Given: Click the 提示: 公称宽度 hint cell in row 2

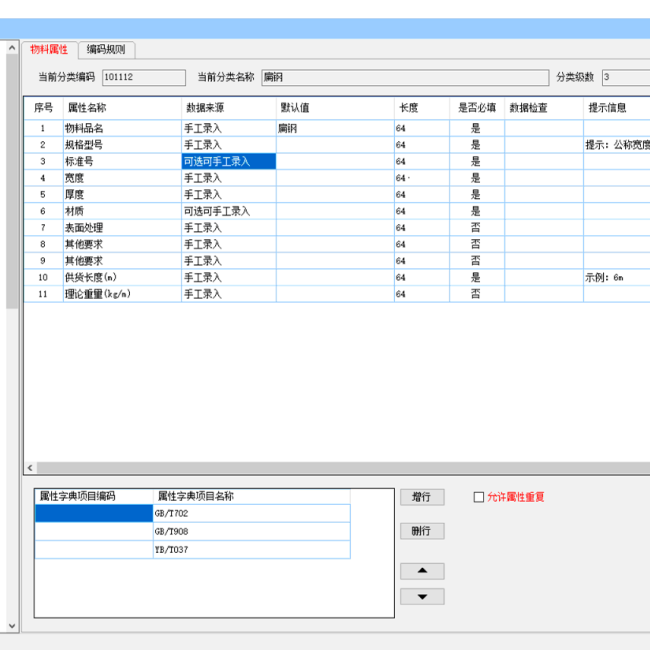Looking at the screenshot, I should (x=617, y=145).
